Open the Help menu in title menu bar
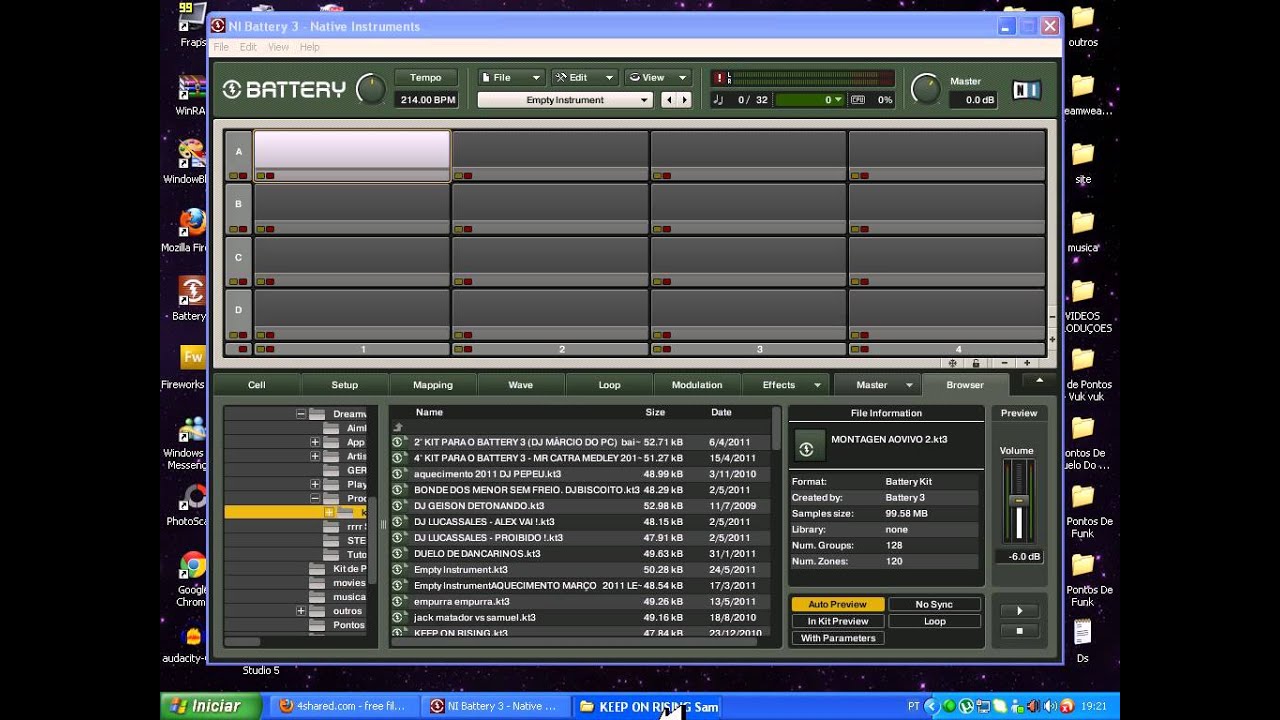 309,47
